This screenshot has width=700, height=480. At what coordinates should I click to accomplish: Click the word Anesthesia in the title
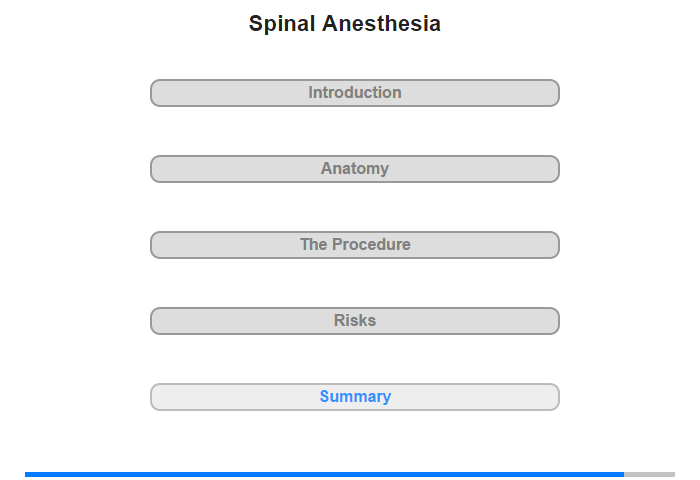[381, 23]
